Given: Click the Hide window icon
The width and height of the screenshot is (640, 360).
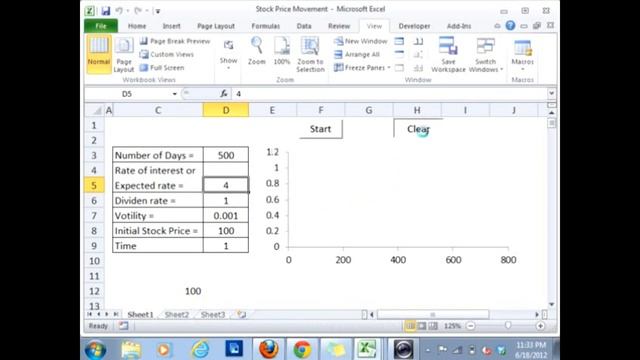Looking at the screenshot, I should pyautogui.click(x=399, y=54).
